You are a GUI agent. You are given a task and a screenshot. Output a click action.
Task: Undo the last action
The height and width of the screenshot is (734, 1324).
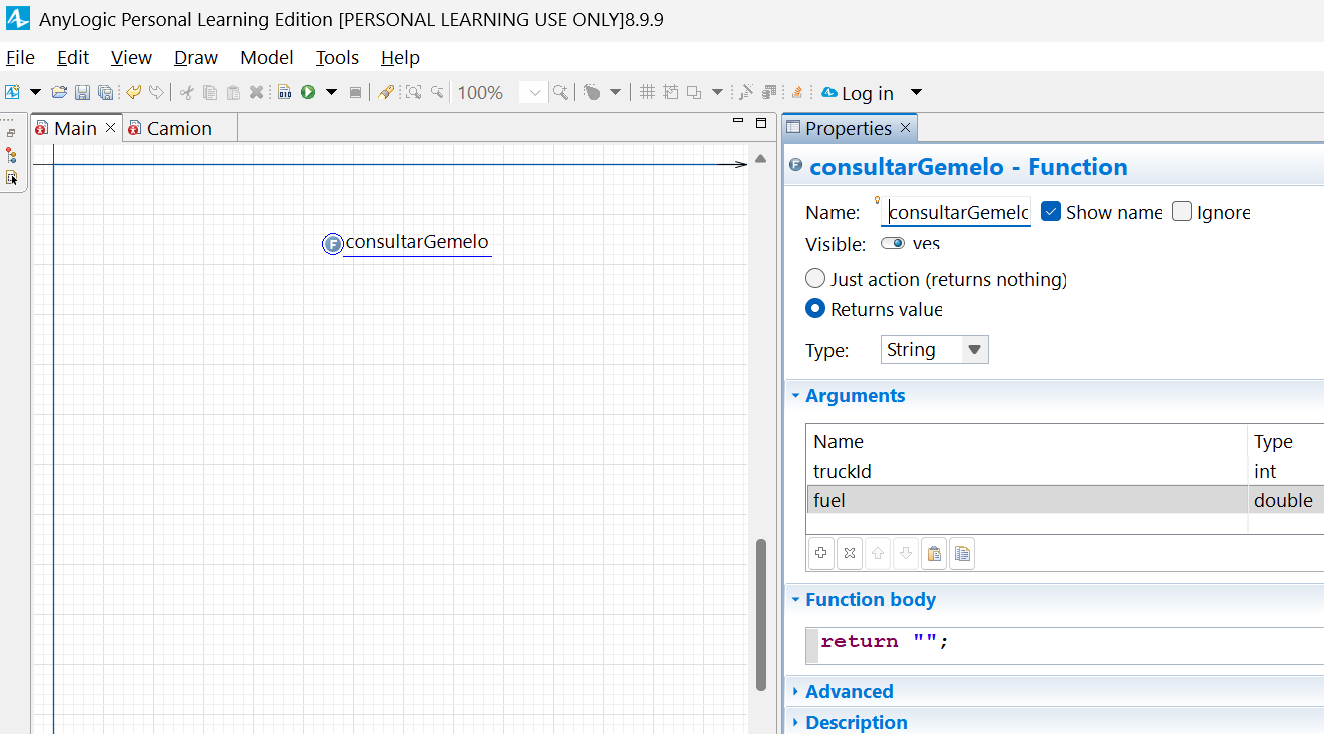[x=133, y=92]
